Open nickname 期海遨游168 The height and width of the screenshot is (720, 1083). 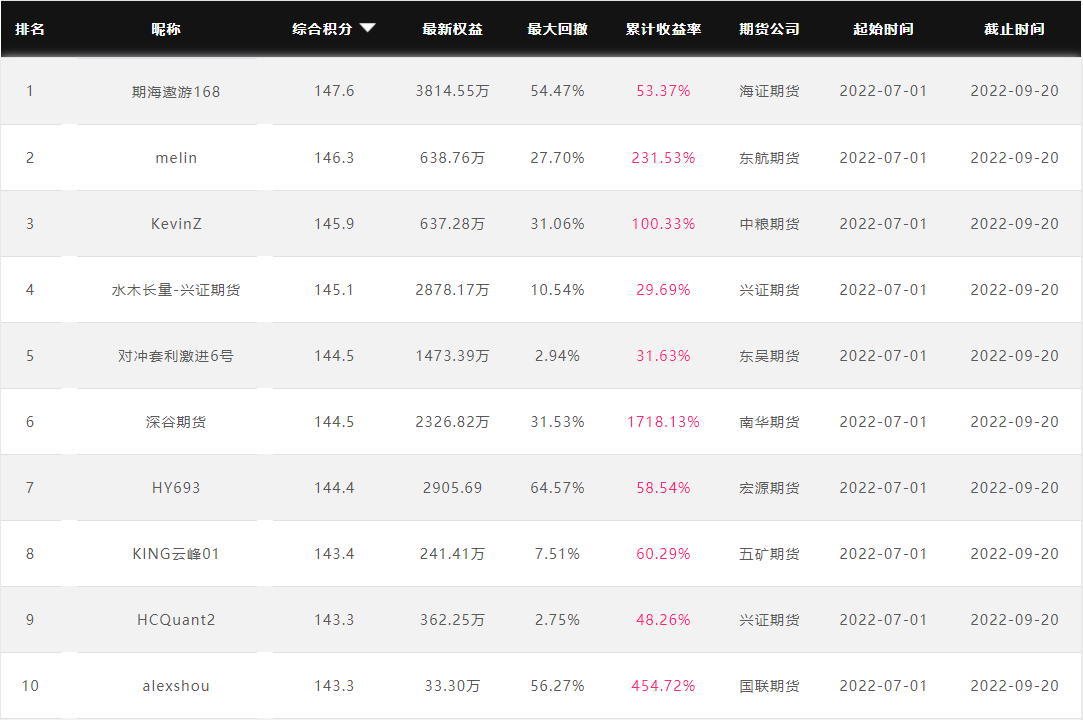point(175,91)
